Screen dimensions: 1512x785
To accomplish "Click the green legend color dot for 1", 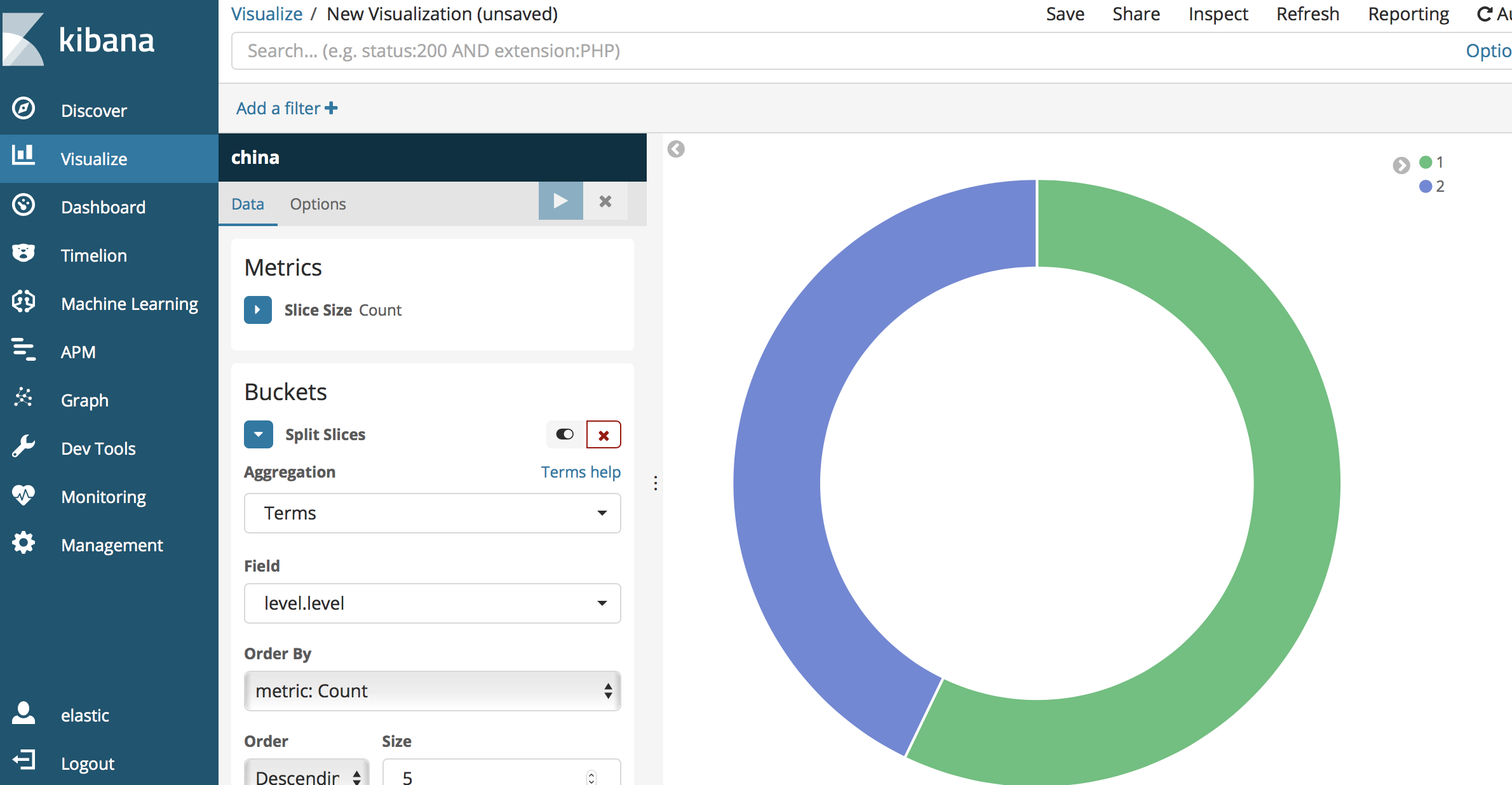I will coord(1426,163).
